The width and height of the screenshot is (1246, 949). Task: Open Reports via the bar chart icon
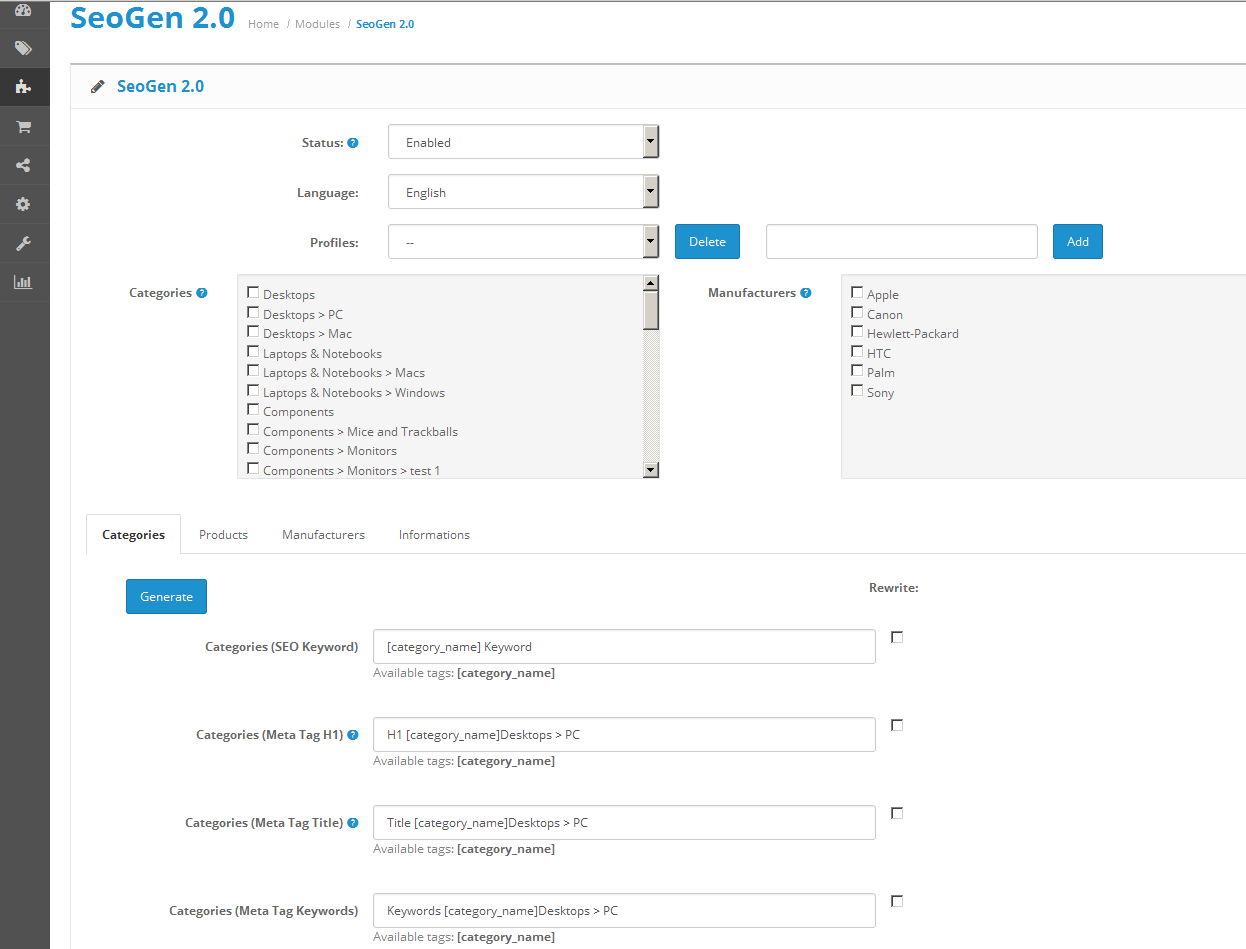24,282
